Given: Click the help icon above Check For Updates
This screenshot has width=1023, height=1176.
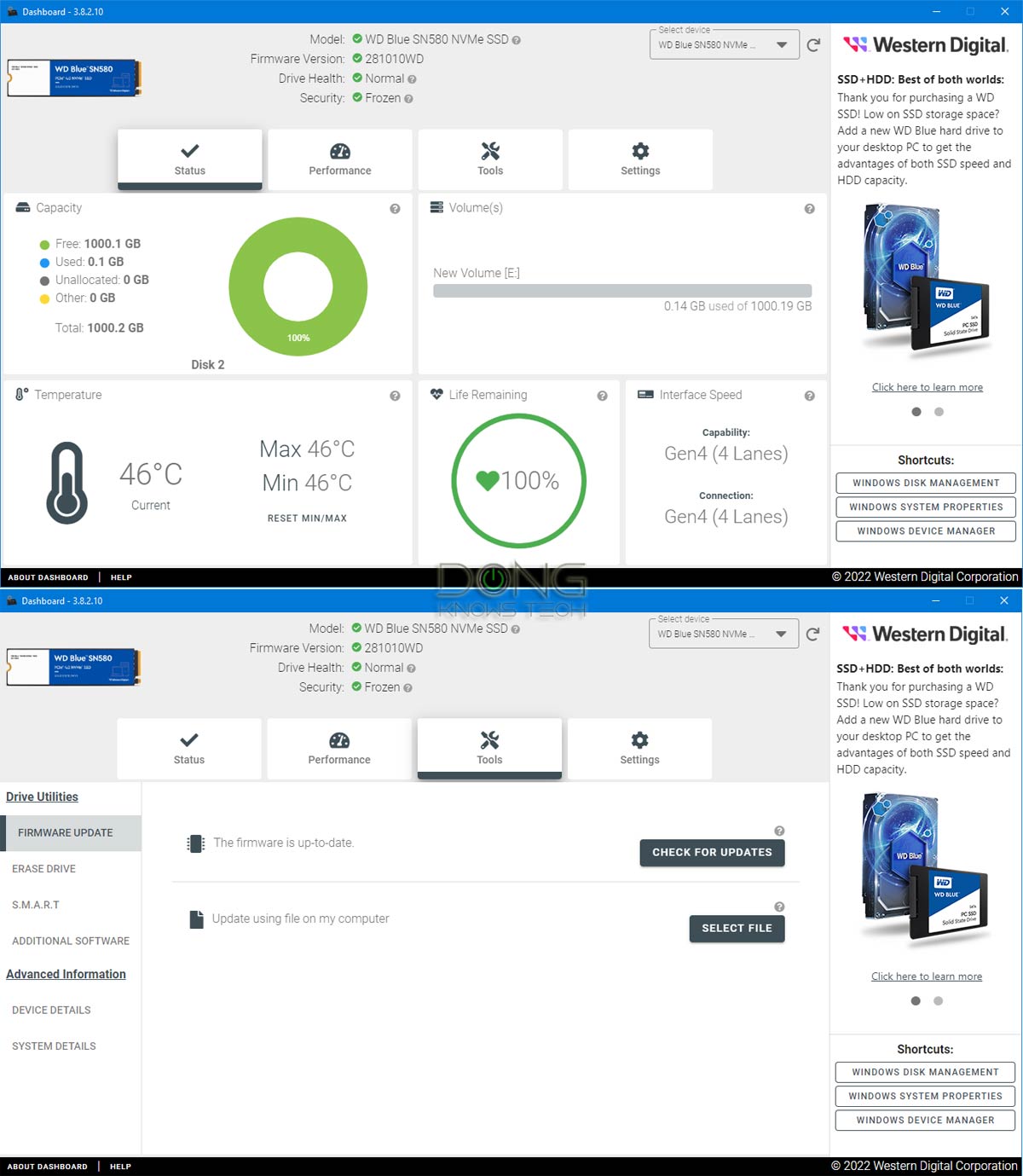Looking at the screenshot, I should click(x=779, y=831).
